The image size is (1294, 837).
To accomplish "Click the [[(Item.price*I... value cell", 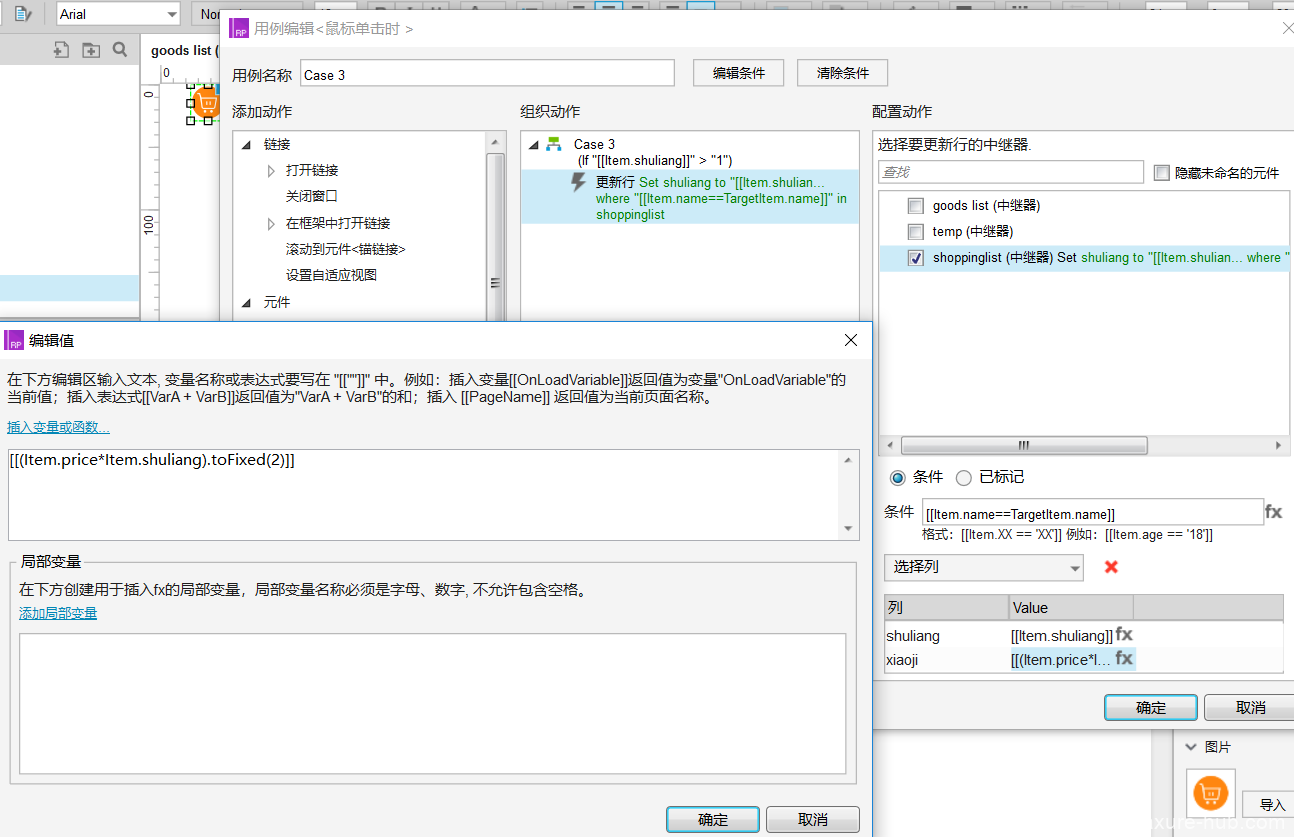I will pyautogui.click(x=1061, y=660).
